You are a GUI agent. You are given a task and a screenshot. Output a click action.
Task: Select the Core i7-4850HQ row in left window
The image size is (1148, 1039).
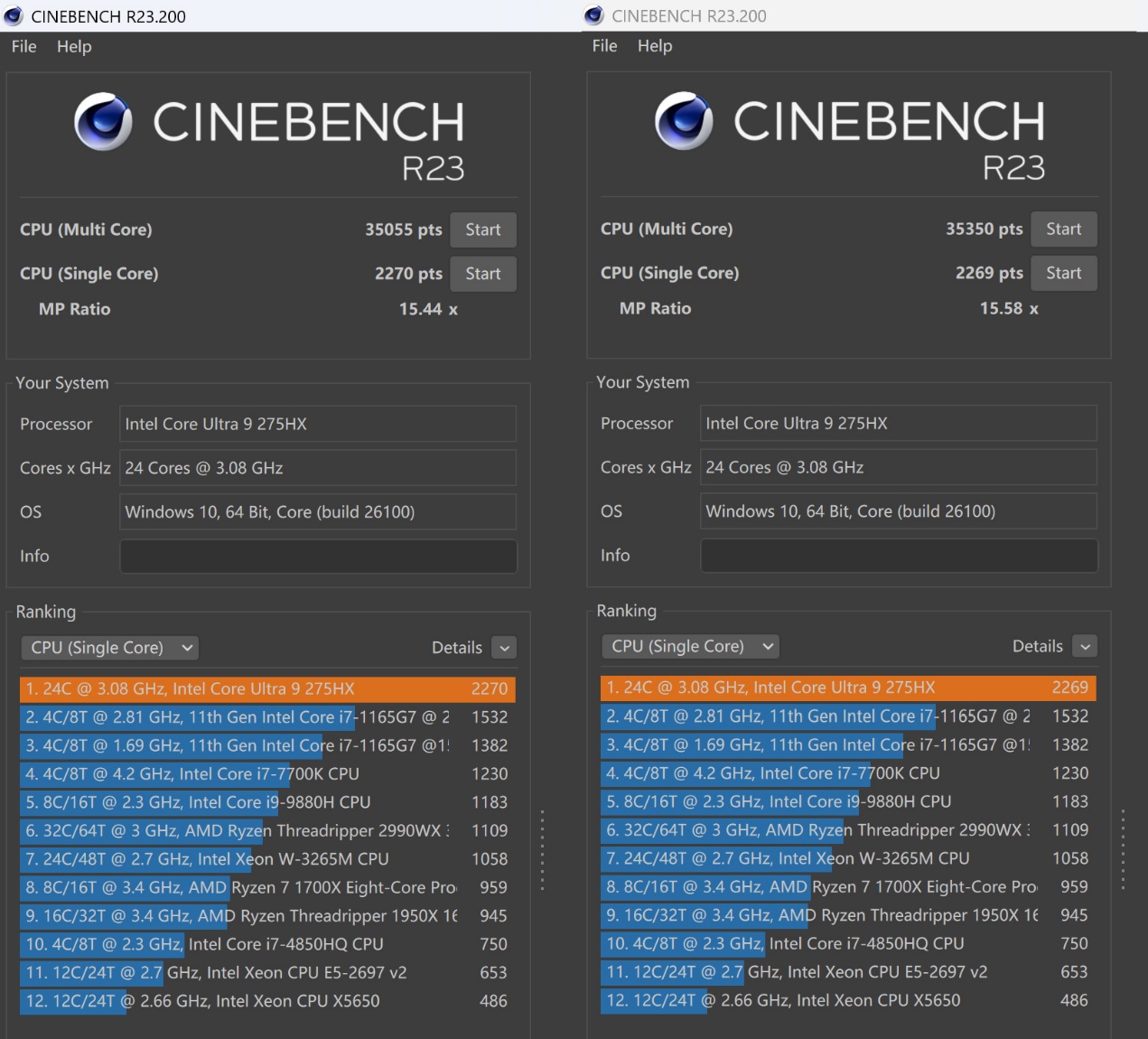click(267, 944)
